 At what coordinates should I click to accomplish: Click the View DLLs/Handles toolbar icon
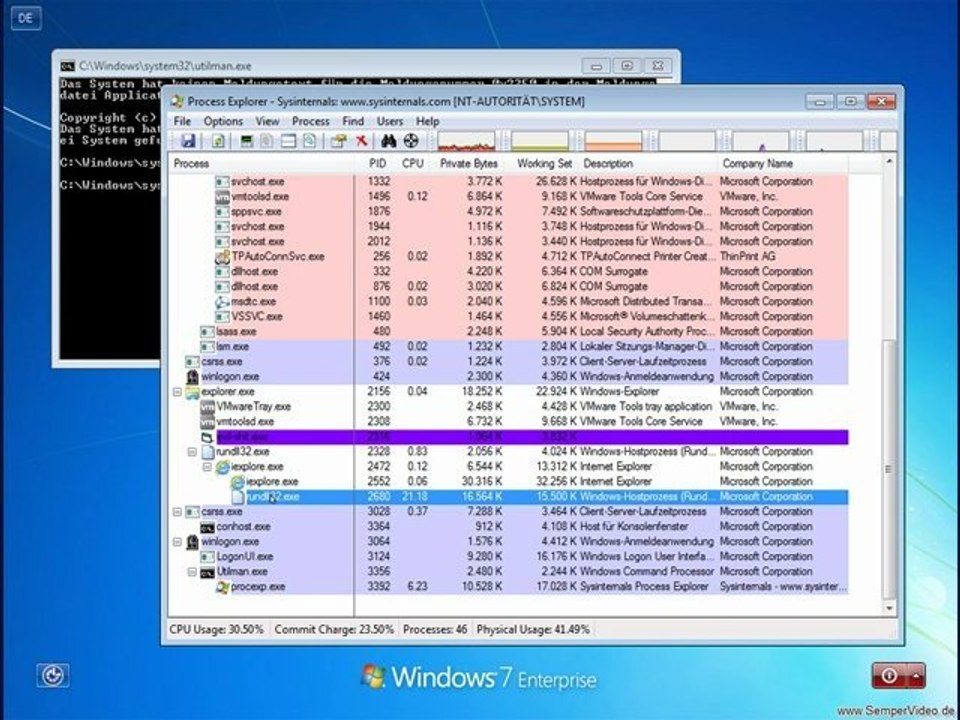click(x=309, y=141)
